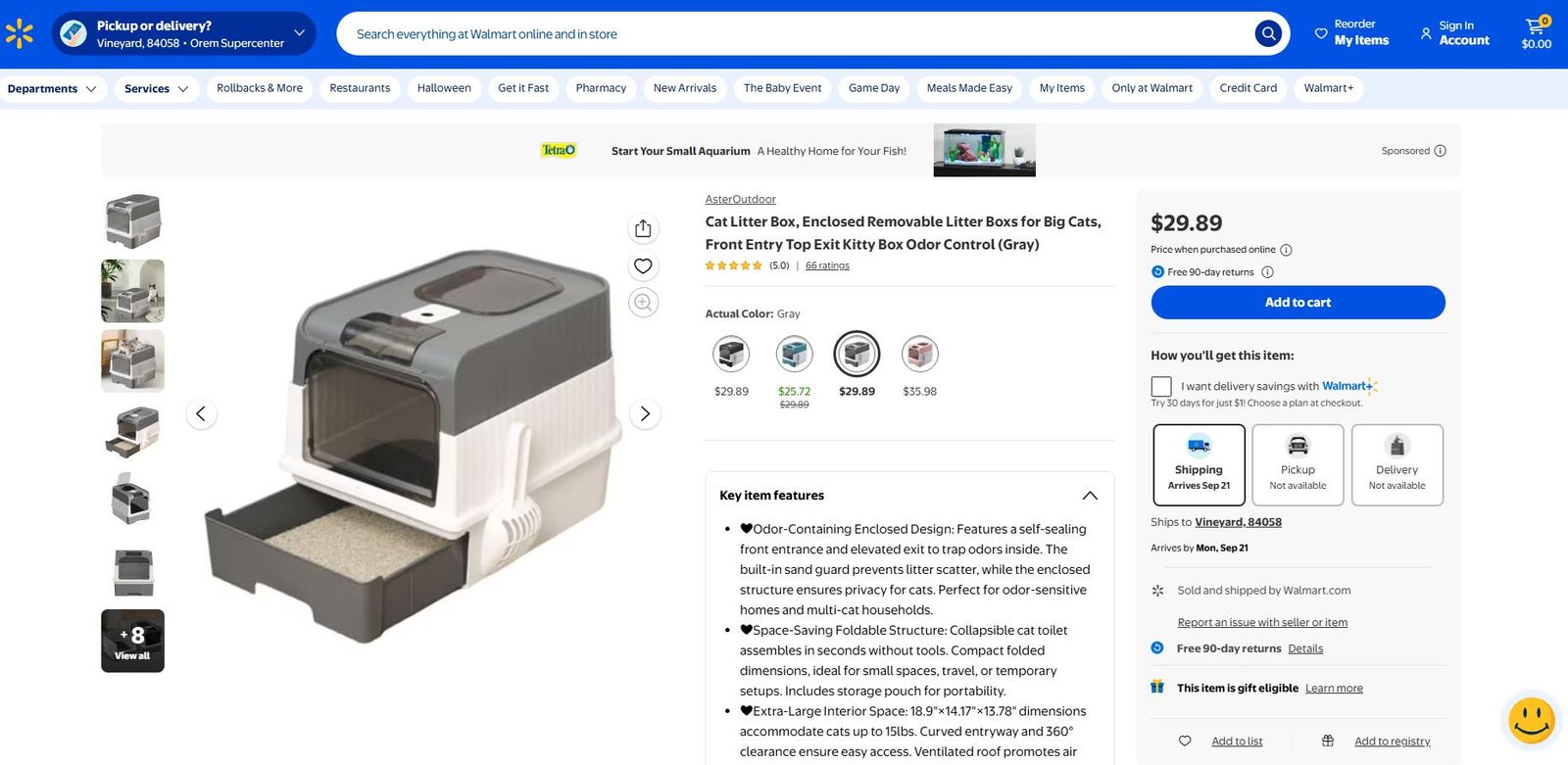Select the Delivery fulfillment option
This screenshot has width=1568, height=765.
click(x=1396, y=464)
